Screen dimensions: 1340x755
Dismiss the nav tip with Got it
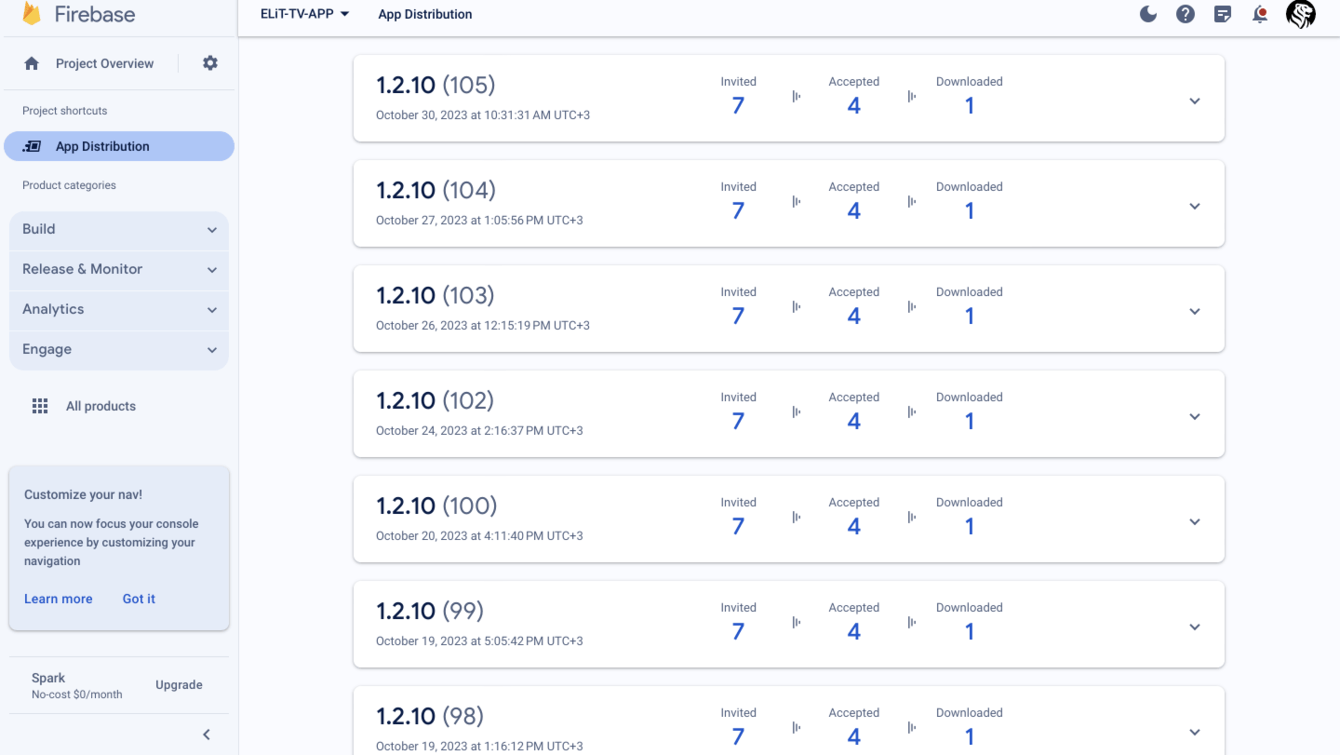click(x=139, y=599)
